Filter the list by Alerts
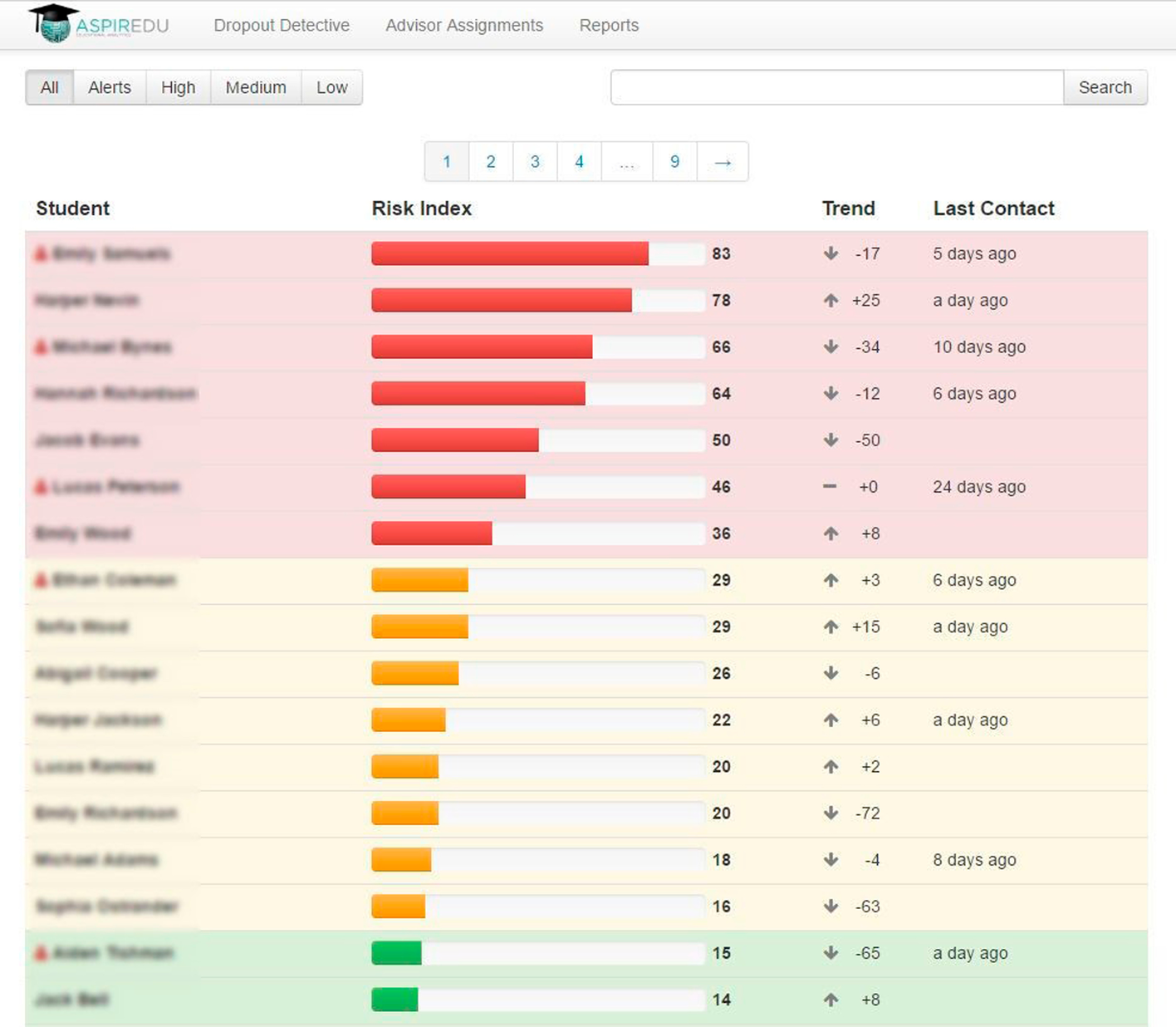 coord(110,87)
